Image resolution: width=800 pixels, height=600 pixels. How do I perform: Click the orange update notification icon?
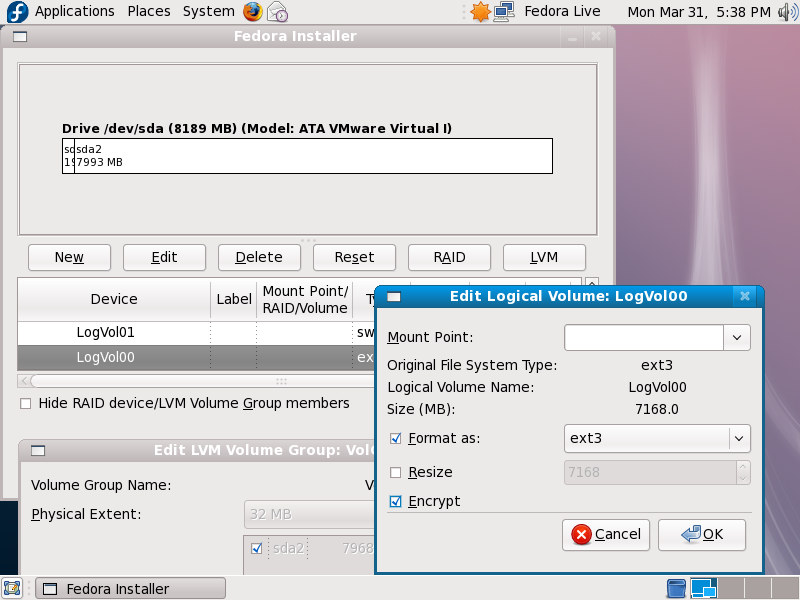[x=480, y=12]
